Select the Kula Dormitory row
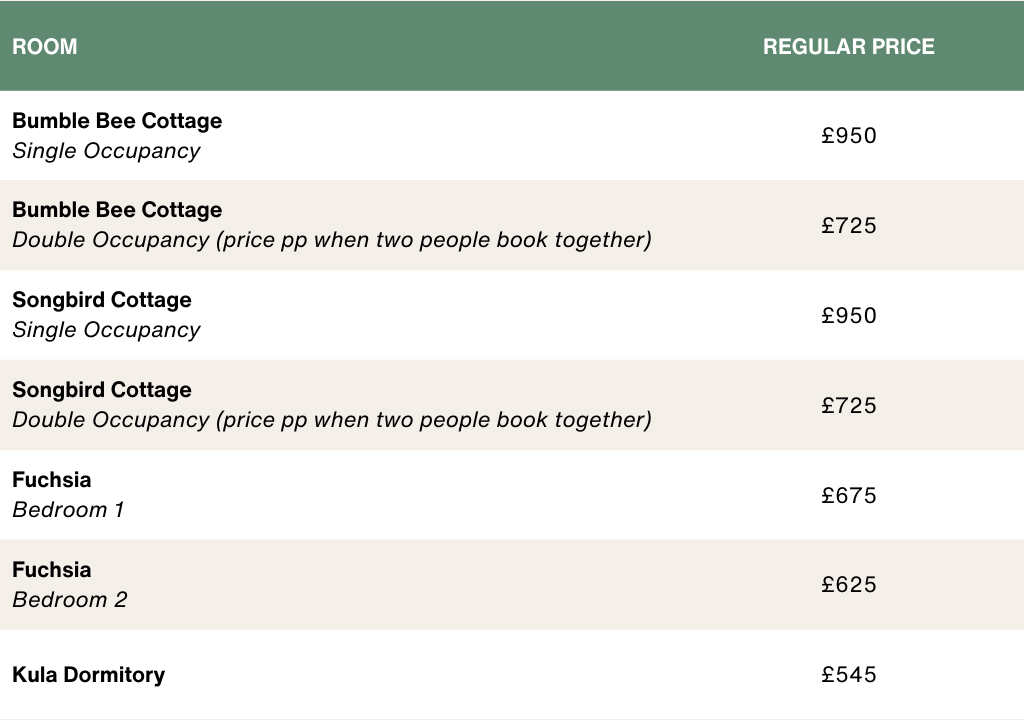The image size is (1024, 720). coord(512,674)
